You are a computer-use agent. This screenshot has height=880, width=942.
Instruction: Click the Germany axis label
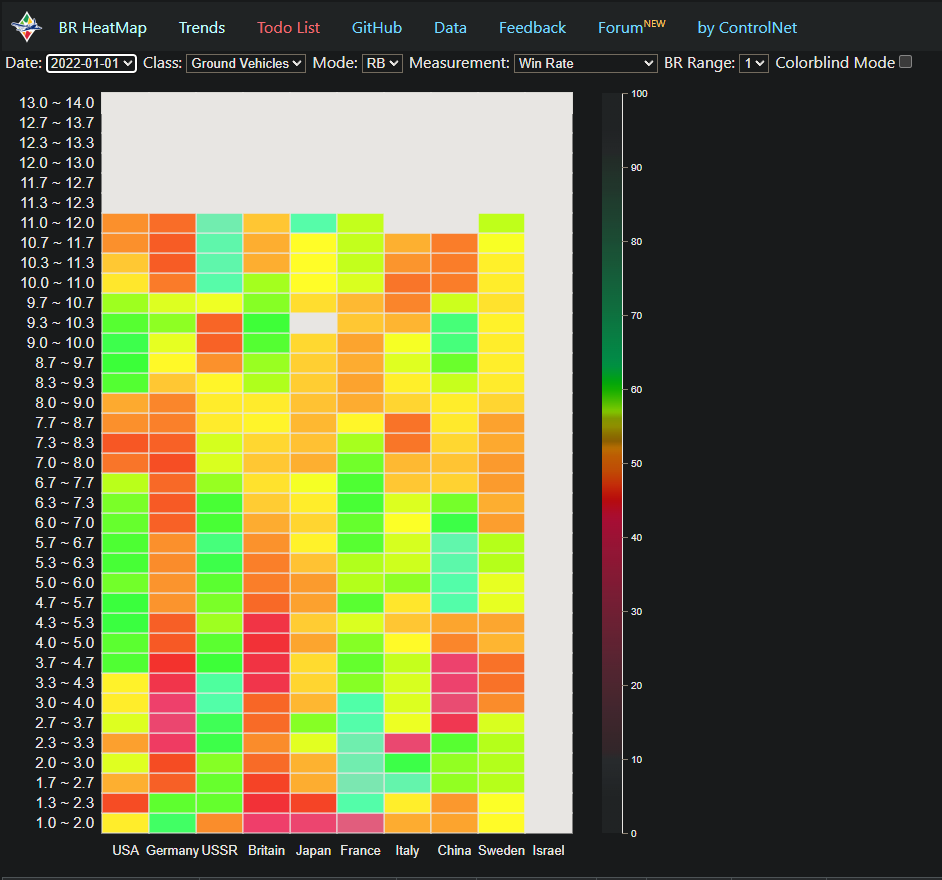point(172,851)
